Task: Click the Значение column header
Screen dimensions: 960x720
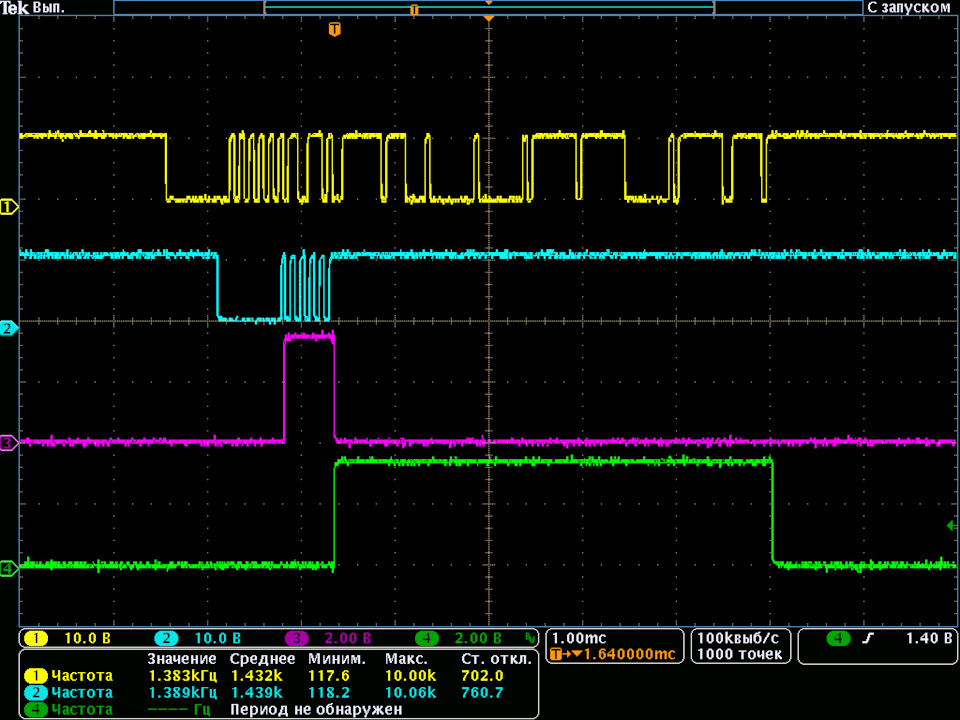Action: 181,659
